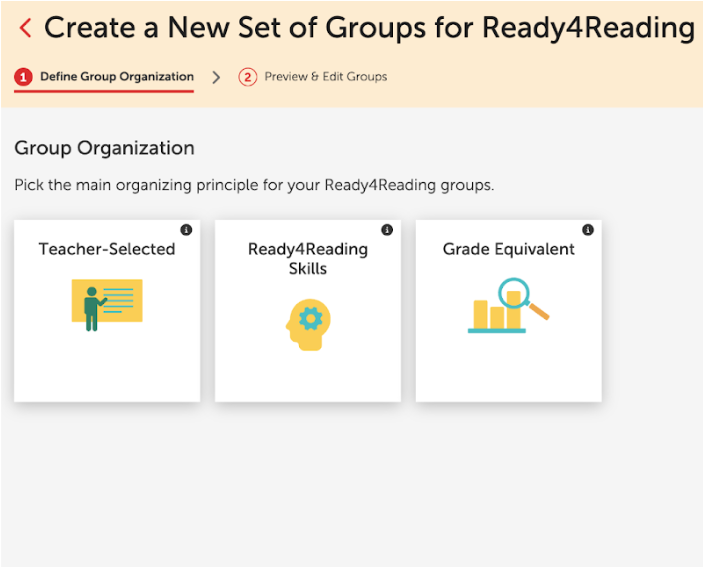Open info for Ready4Reading Skills card
This screenshot has height=567, width=703.
pyautogui.click(x=387, y=230)
